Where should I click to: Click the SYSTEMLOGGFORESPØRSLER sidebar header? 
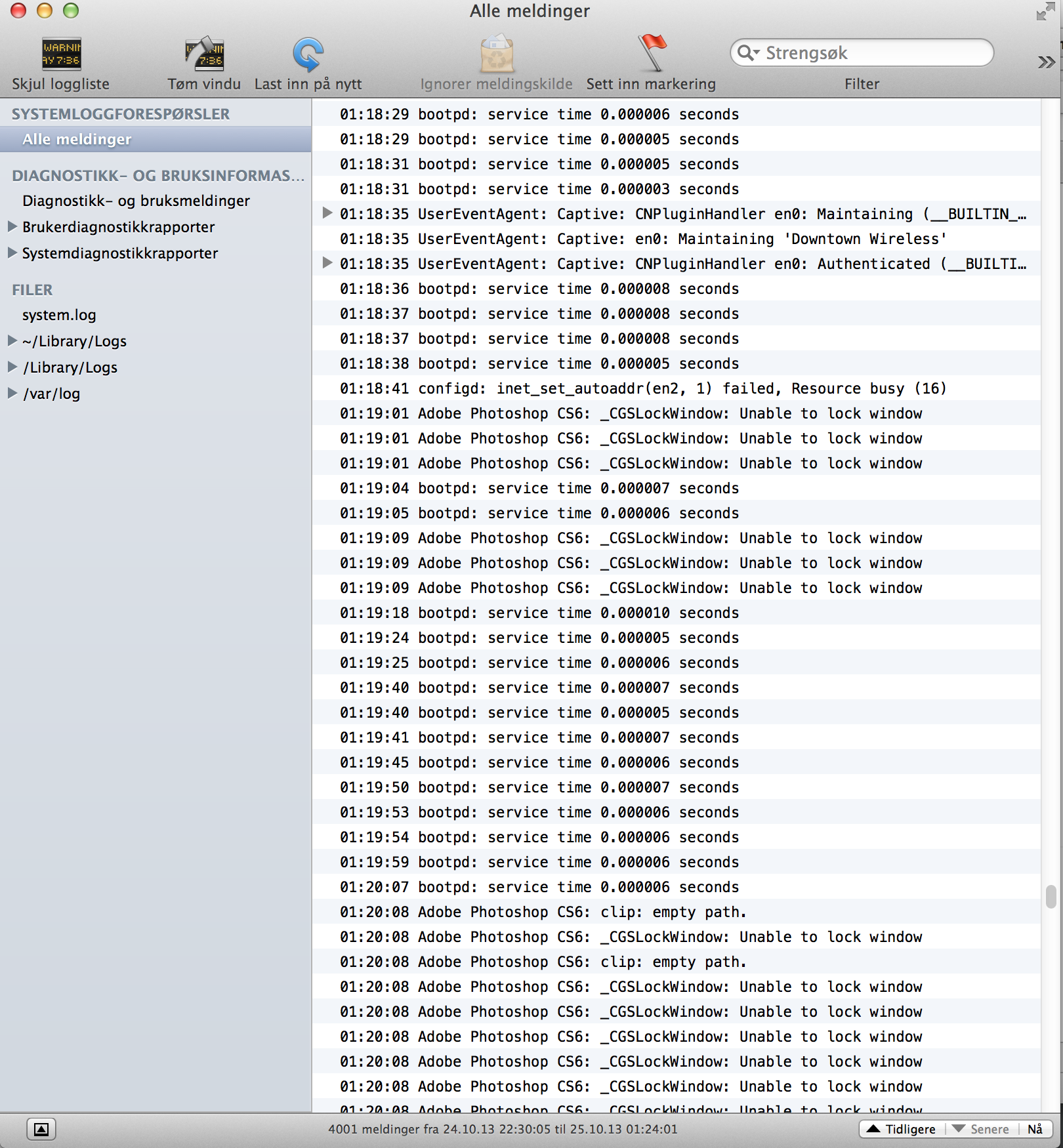coord(121,114)
